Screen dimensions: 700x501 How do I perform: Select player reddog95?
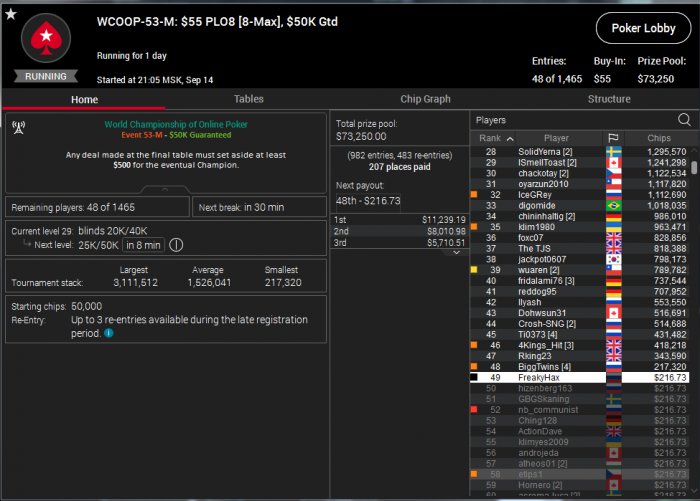tap(579, 292)
